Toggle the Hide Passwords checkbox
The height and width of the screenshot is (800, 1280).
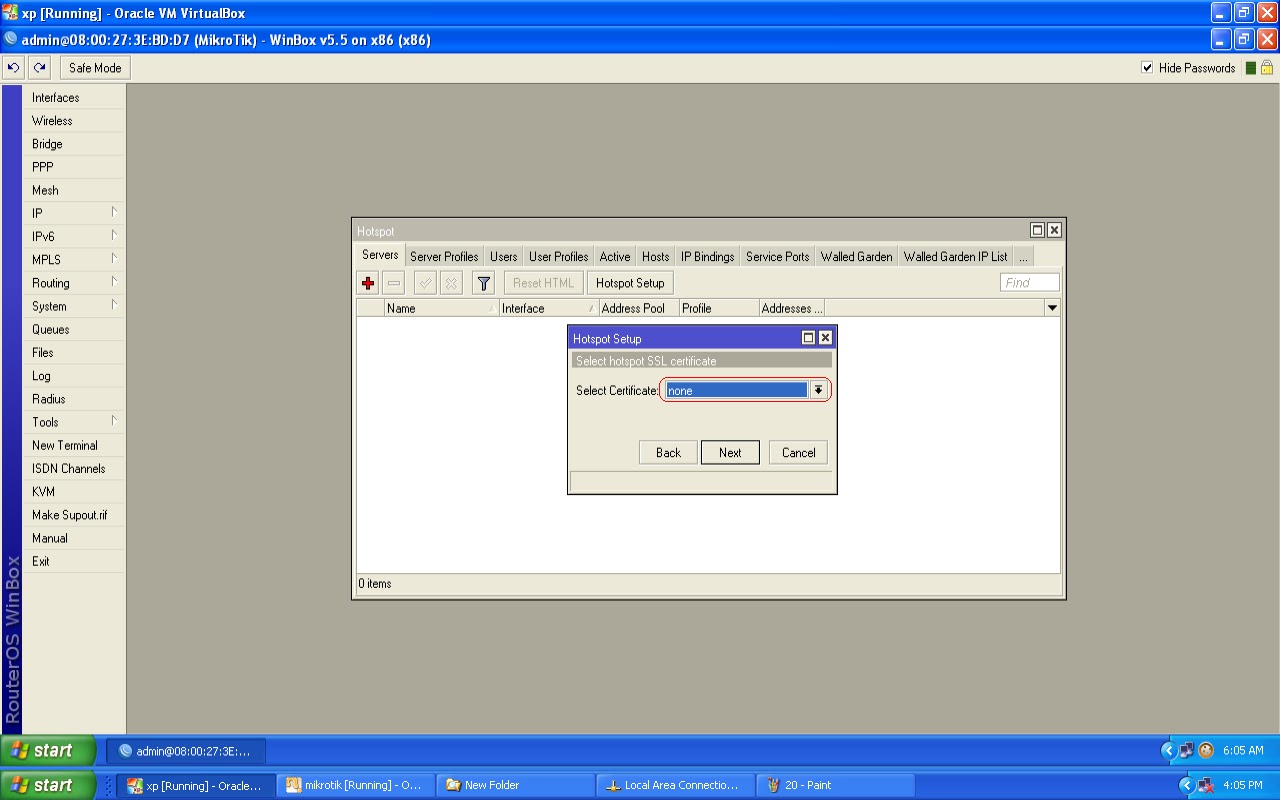tap(1147, 68)
